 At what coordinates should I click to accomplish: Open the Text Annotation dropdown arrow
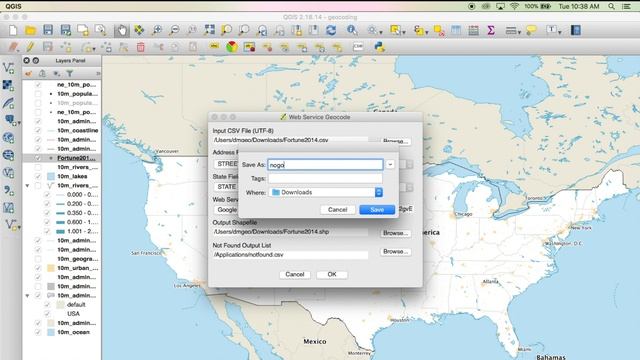click(x=560, y=32)
